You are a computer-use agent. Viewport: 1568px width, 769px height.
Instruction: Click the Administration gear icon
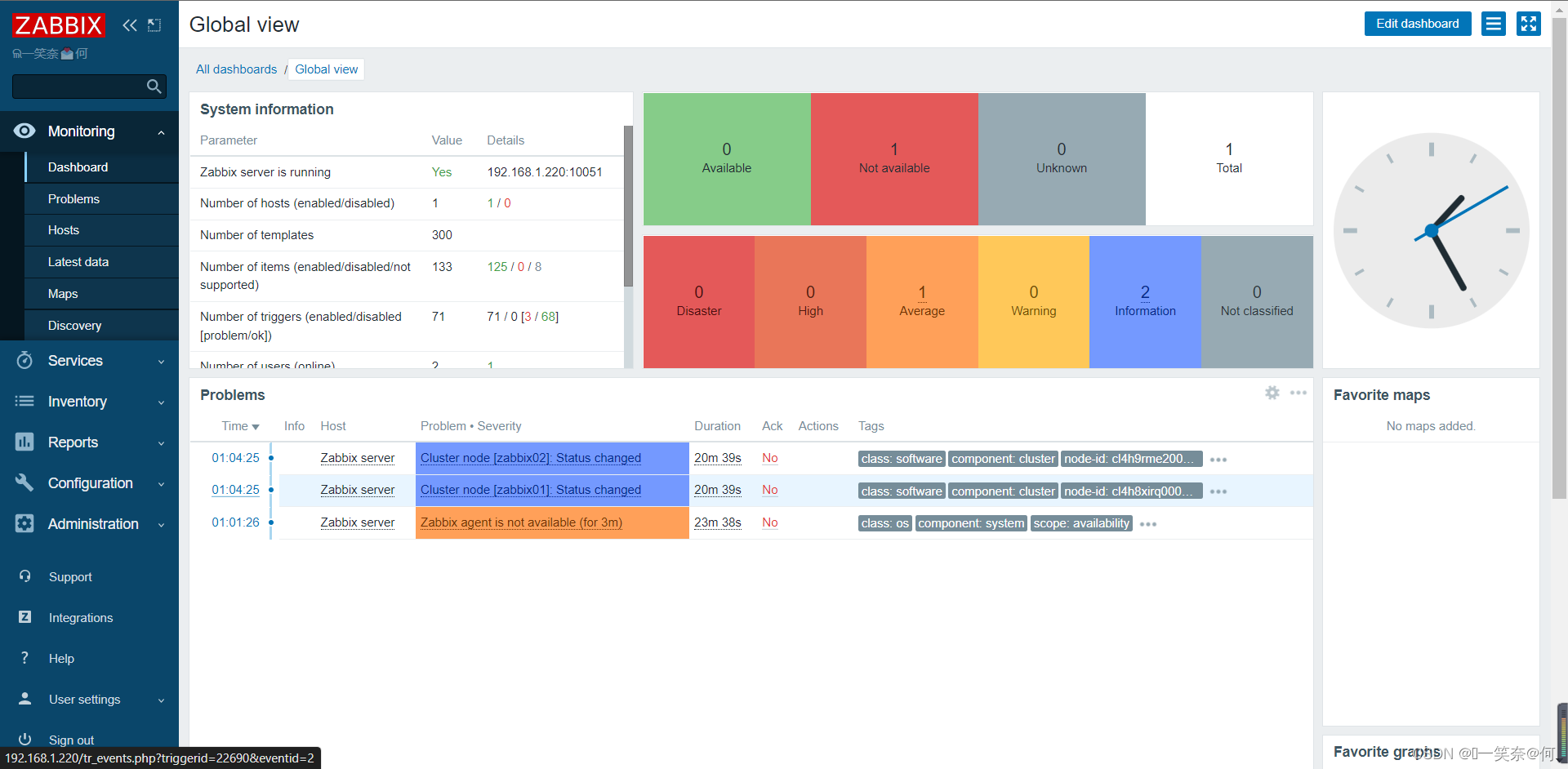[24, 524]
